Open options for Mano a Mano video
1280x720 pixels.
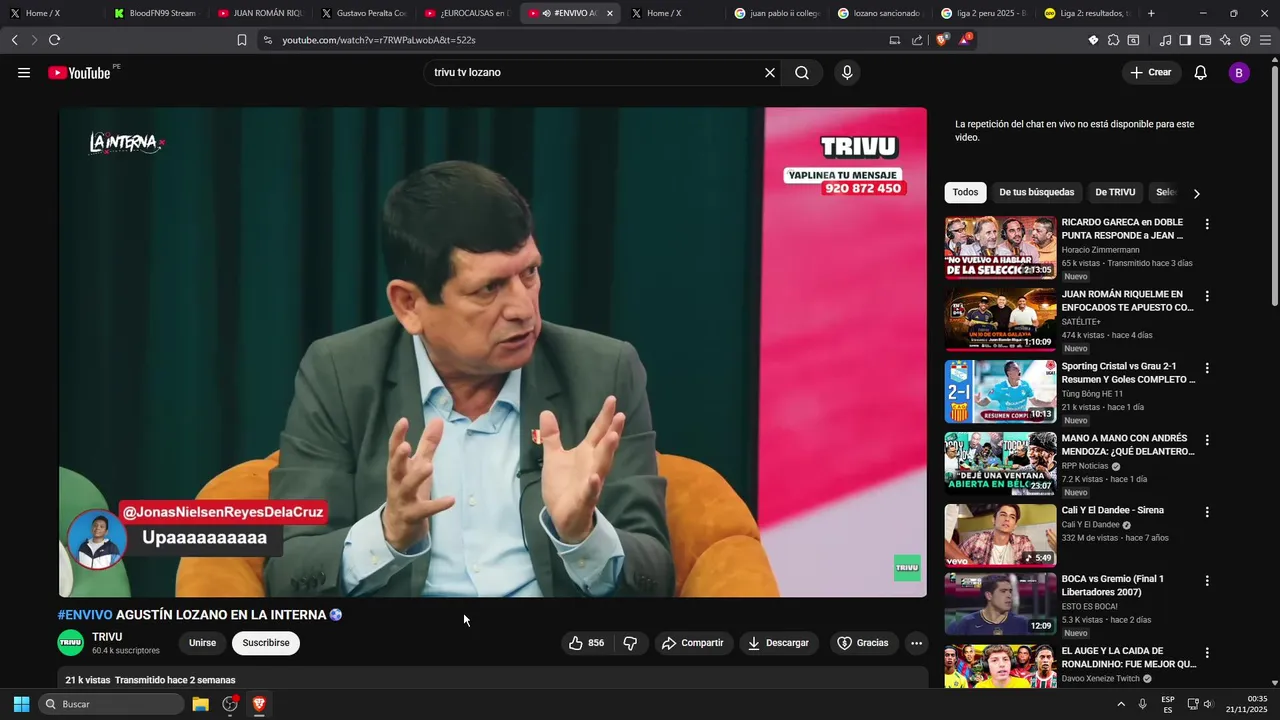(x=1207, y=440)
